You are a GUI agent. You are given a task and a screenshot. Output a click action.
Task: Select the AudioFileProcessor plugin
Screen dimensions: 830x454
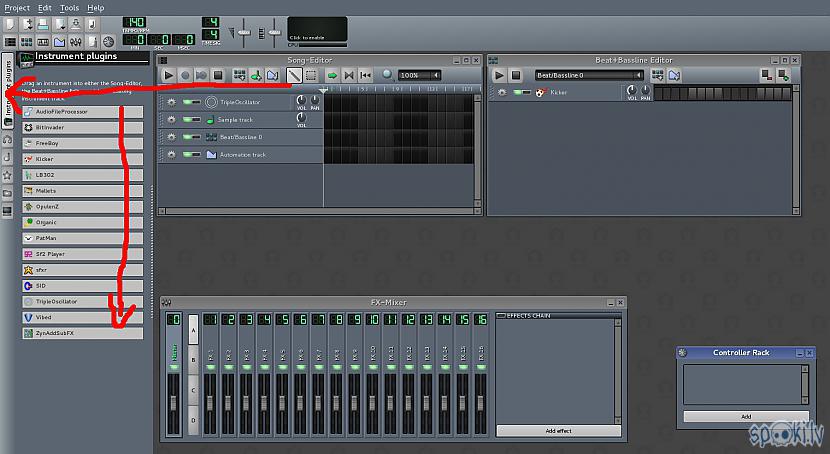pos(83,112)
